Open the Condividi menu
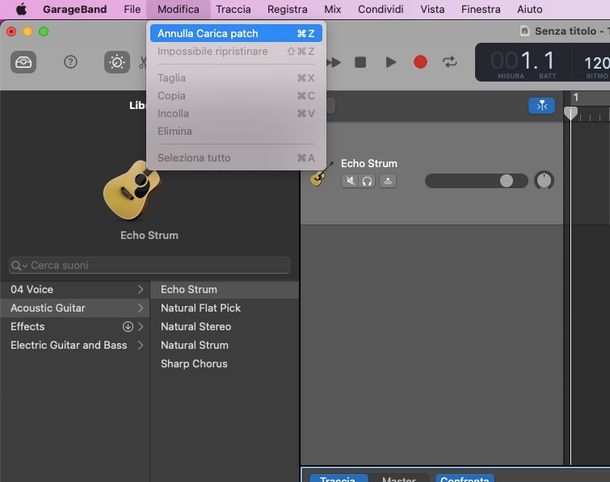 pos(380,9)
